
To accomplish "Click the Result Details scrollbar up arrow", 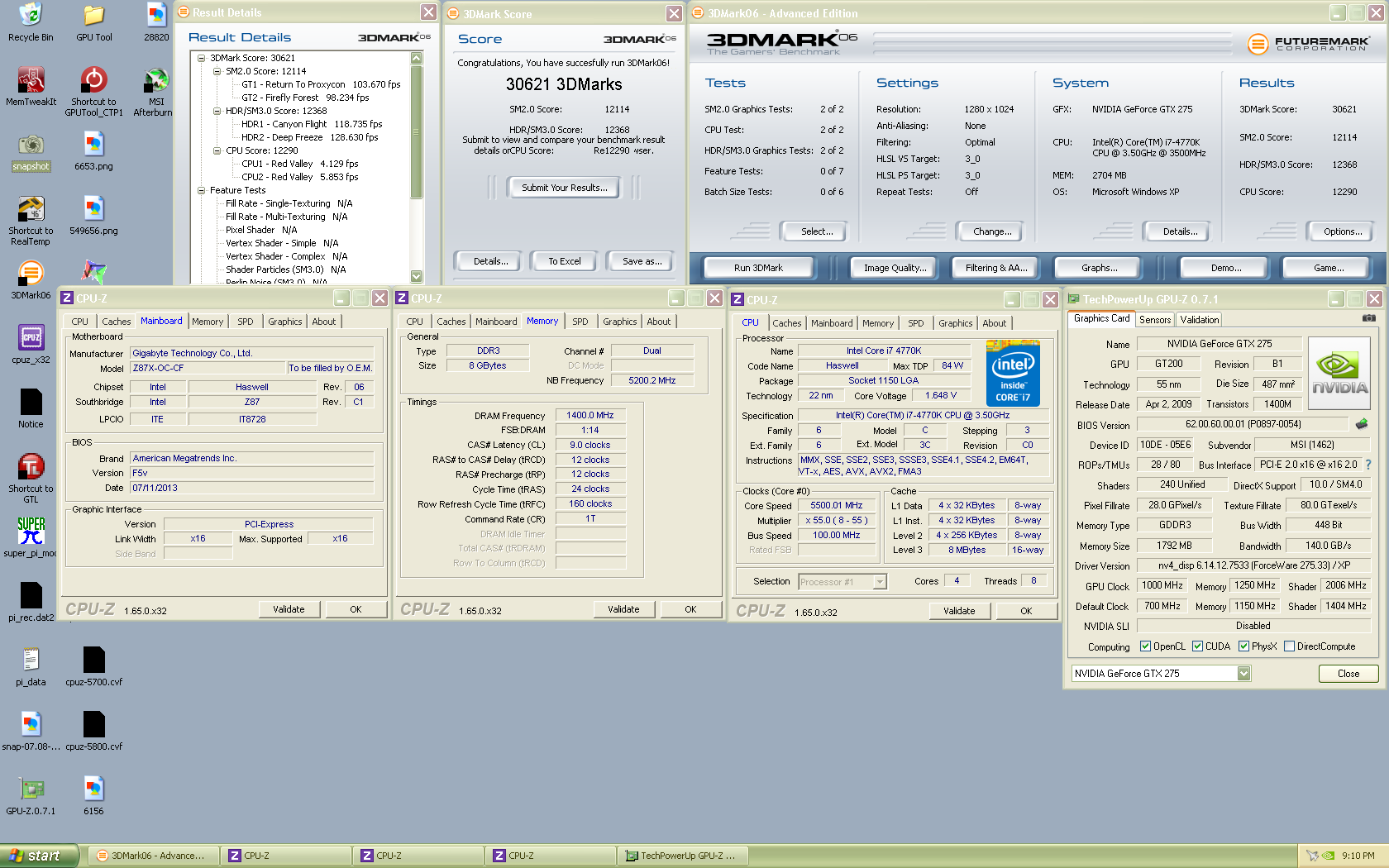I will [x=416, y=59].
